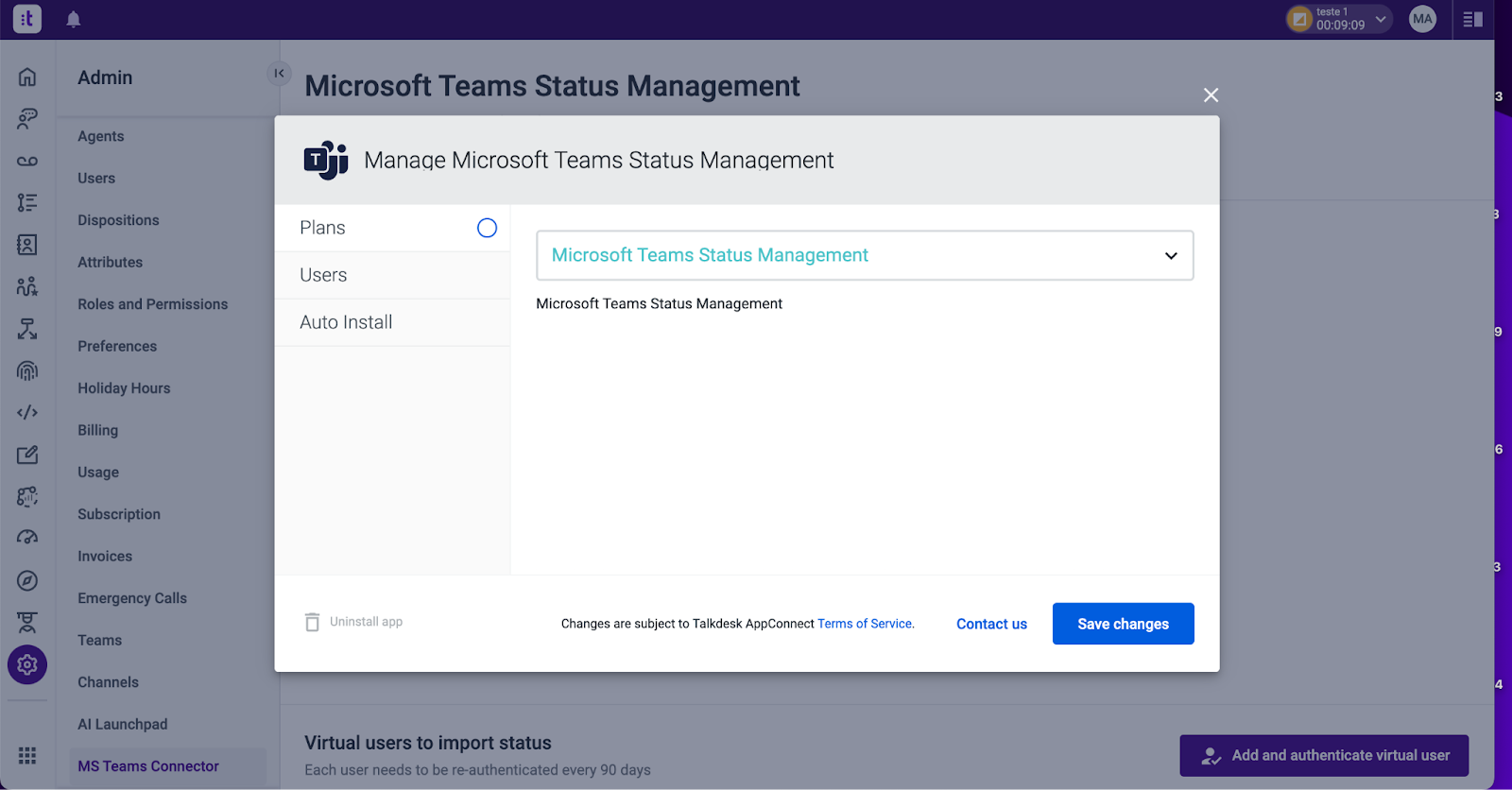The width and height of the screenshot is (1512, 790).
Task: Open the agent status timer dropdown
Action: [x=1339, y=19]
